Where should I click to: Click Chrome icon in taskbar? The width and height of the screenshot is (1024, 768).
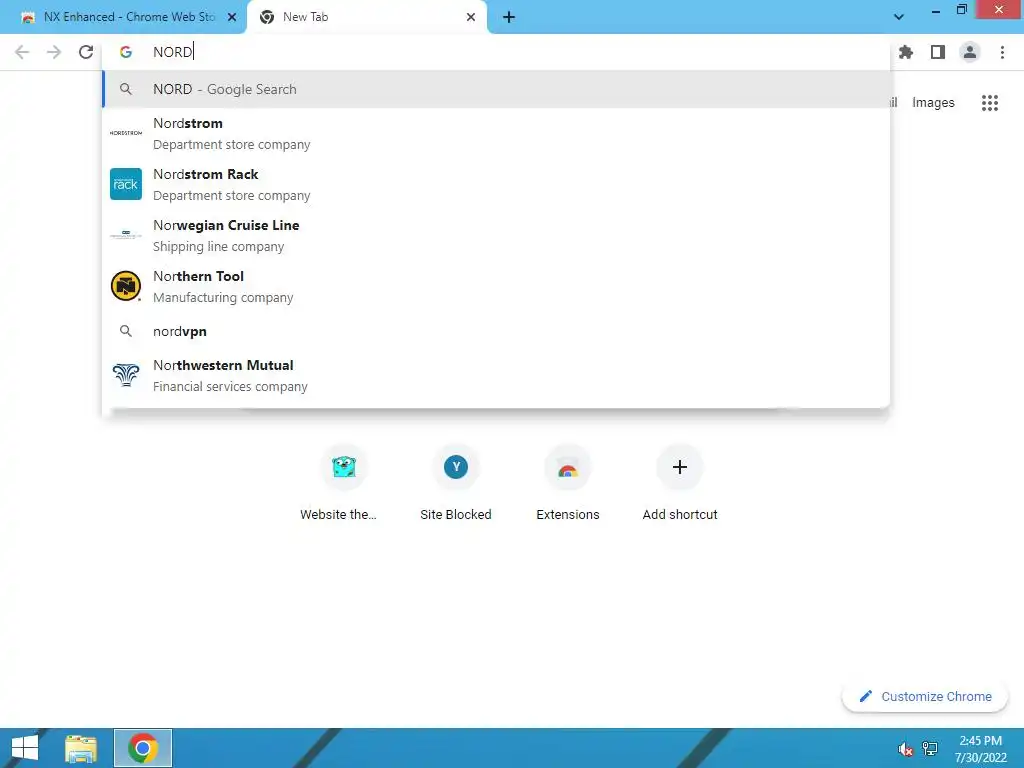click(143, 748)
